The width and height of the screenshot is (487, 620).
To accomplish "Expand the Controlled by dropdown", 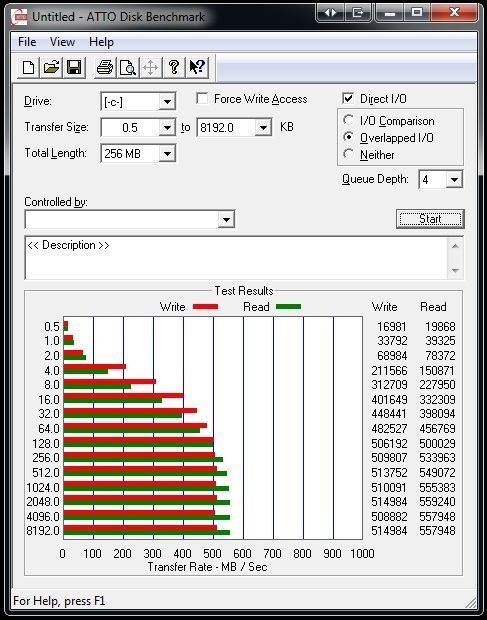I will tap(226, 219).
